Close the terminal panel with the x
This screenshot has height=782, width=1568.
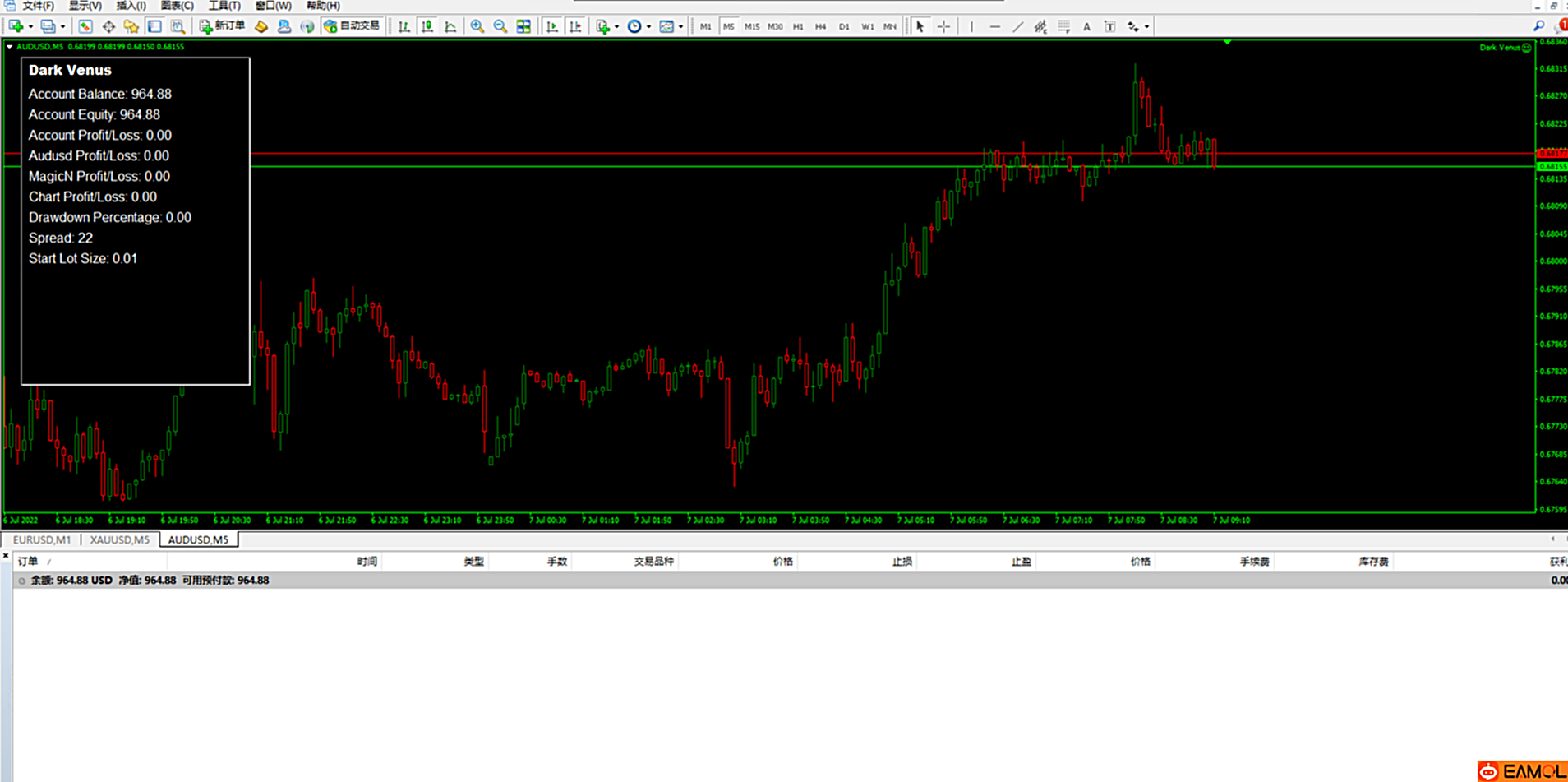(x=6, y=557)
